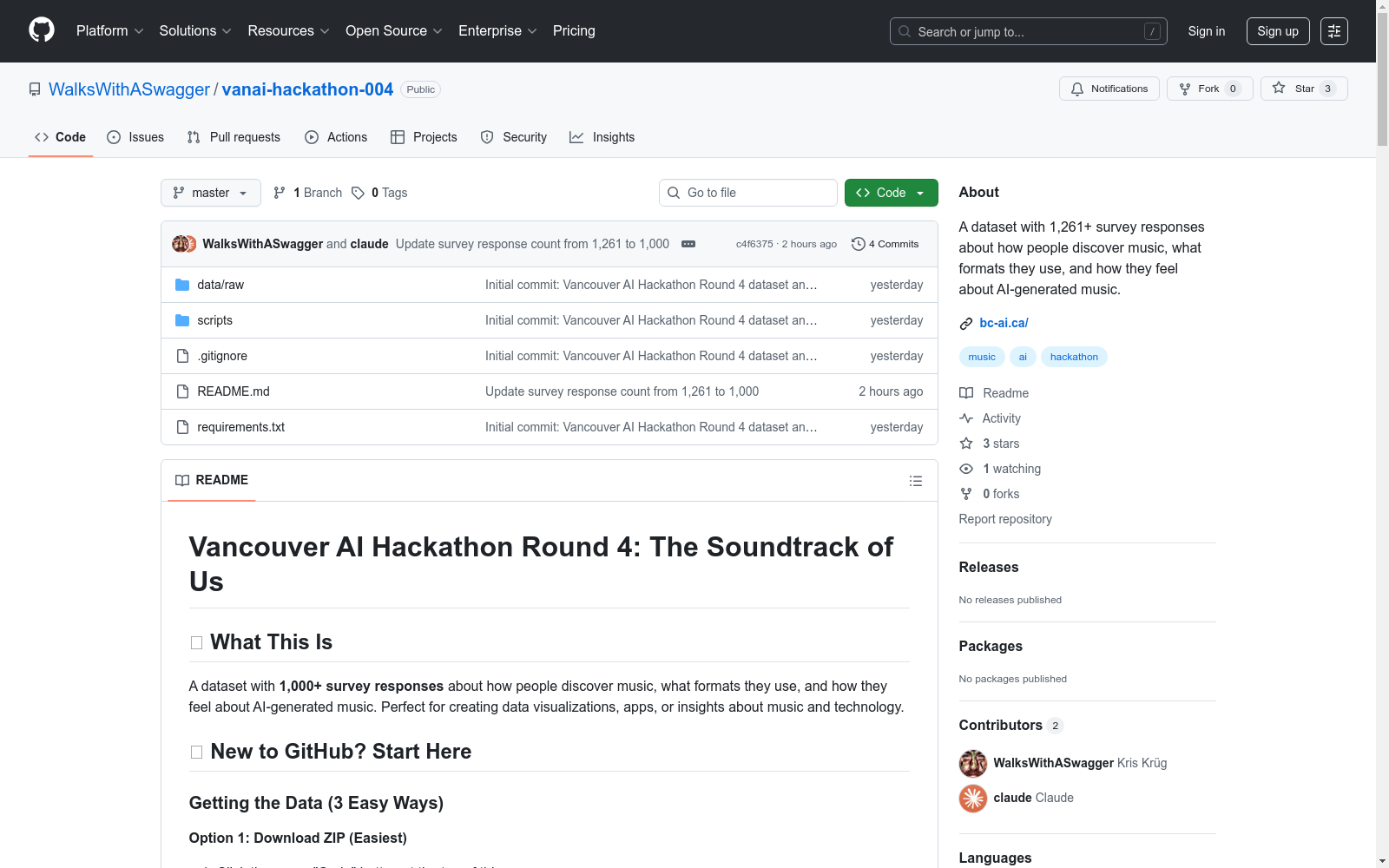Open the .gitignore file link
The width and height of the screenshot is (1389, 868).
[222, 356]
